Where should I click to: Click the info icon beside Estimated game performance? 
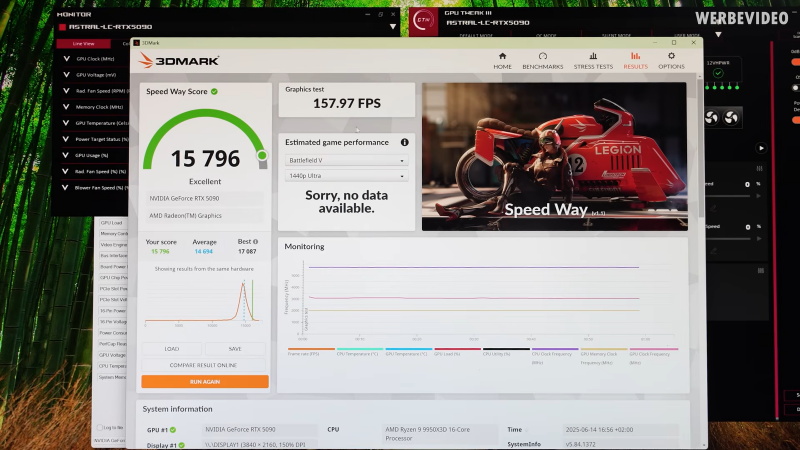click(405, 142)
